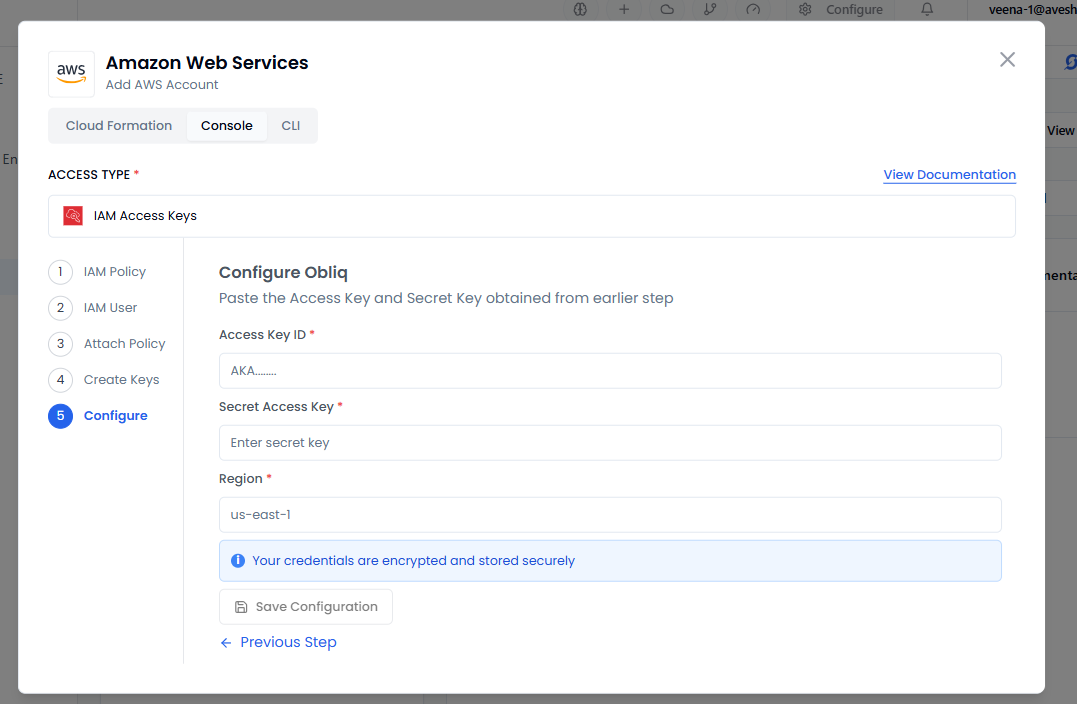Open the speedometer gauge icon
The image size is (1077, 704).
753,9
